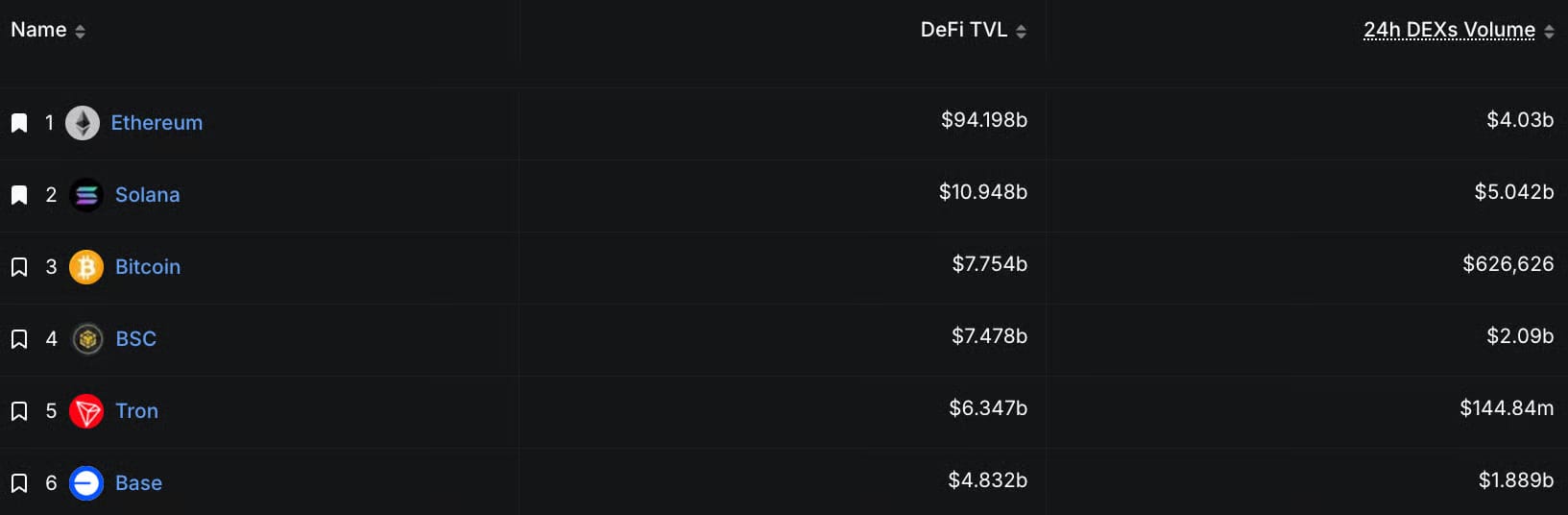Open the Ethereum chain link
Screen dimensions: 1568x515
(157, 123)
